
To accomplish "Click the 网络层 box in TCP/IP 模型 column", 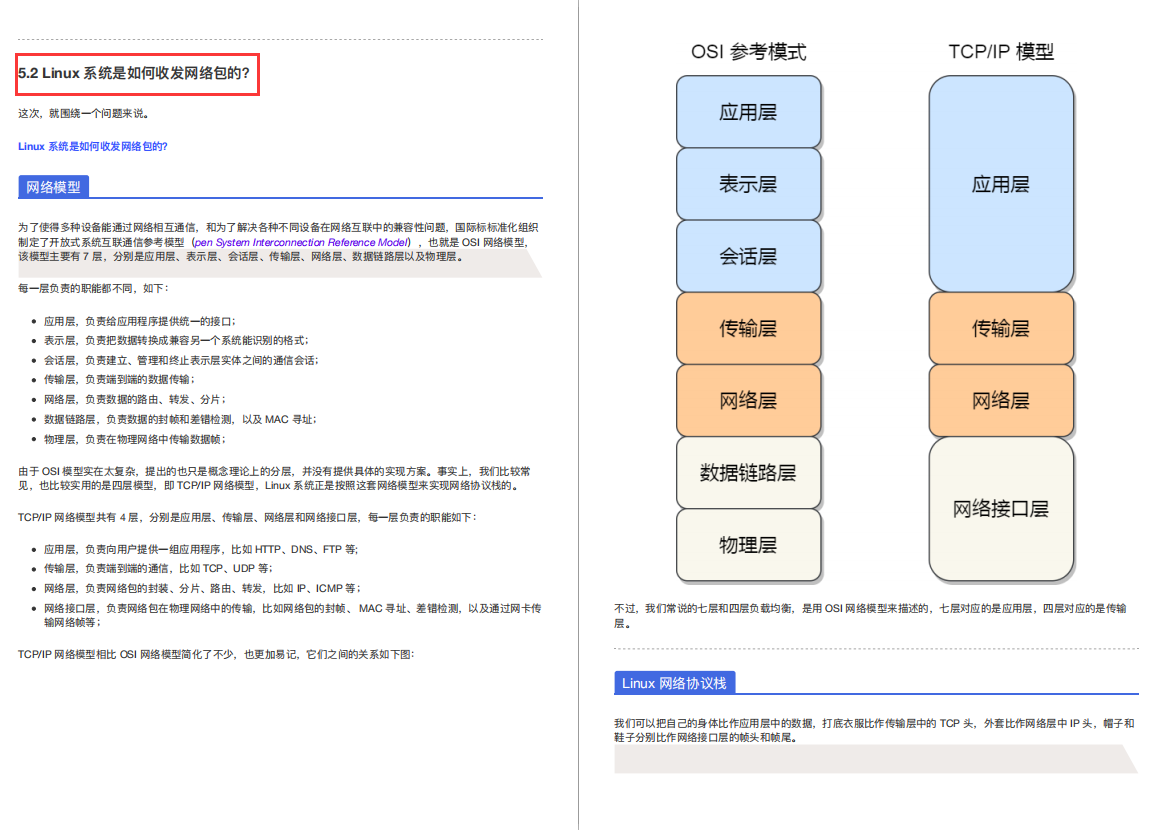I will pos(1001,400).
